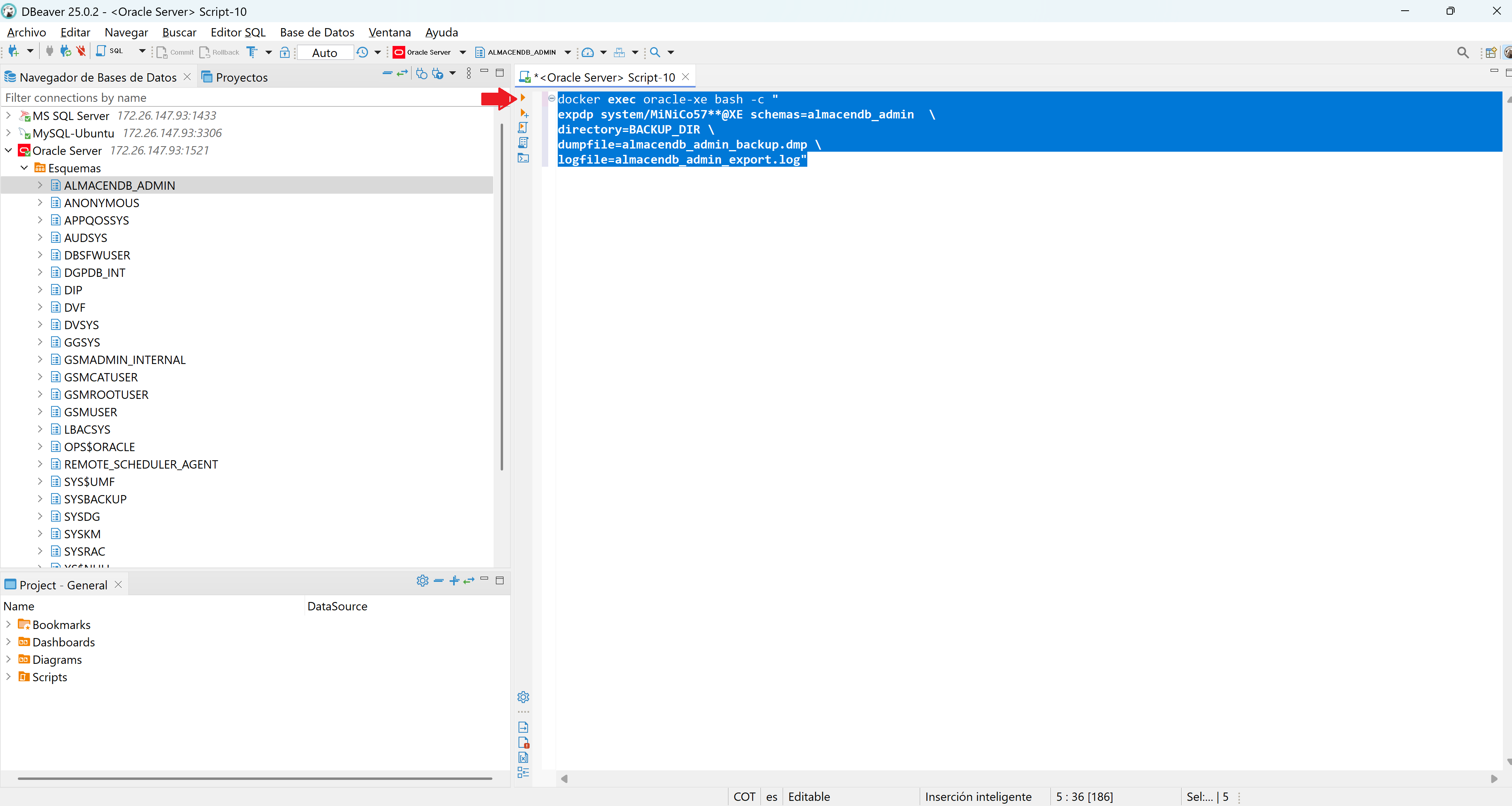Click navigator horizontal scrollbar
Image resolution: width=1512 pixels, height=806 pixels.
pos(255,778)
